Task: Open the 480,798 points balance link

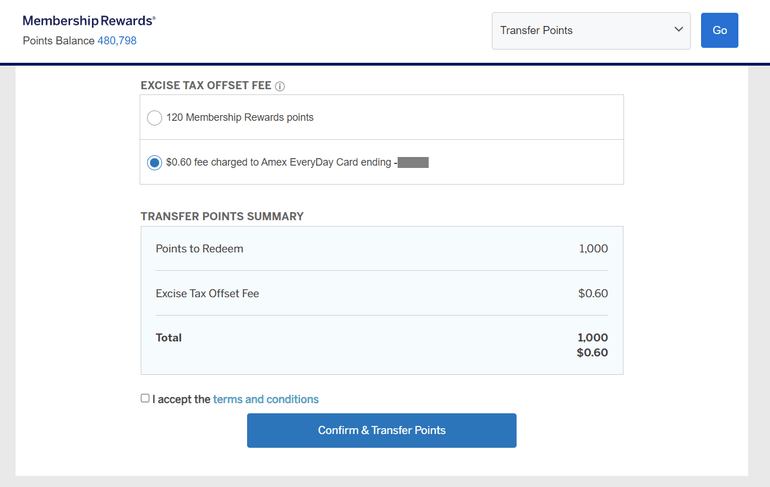Action: [117, 41]
